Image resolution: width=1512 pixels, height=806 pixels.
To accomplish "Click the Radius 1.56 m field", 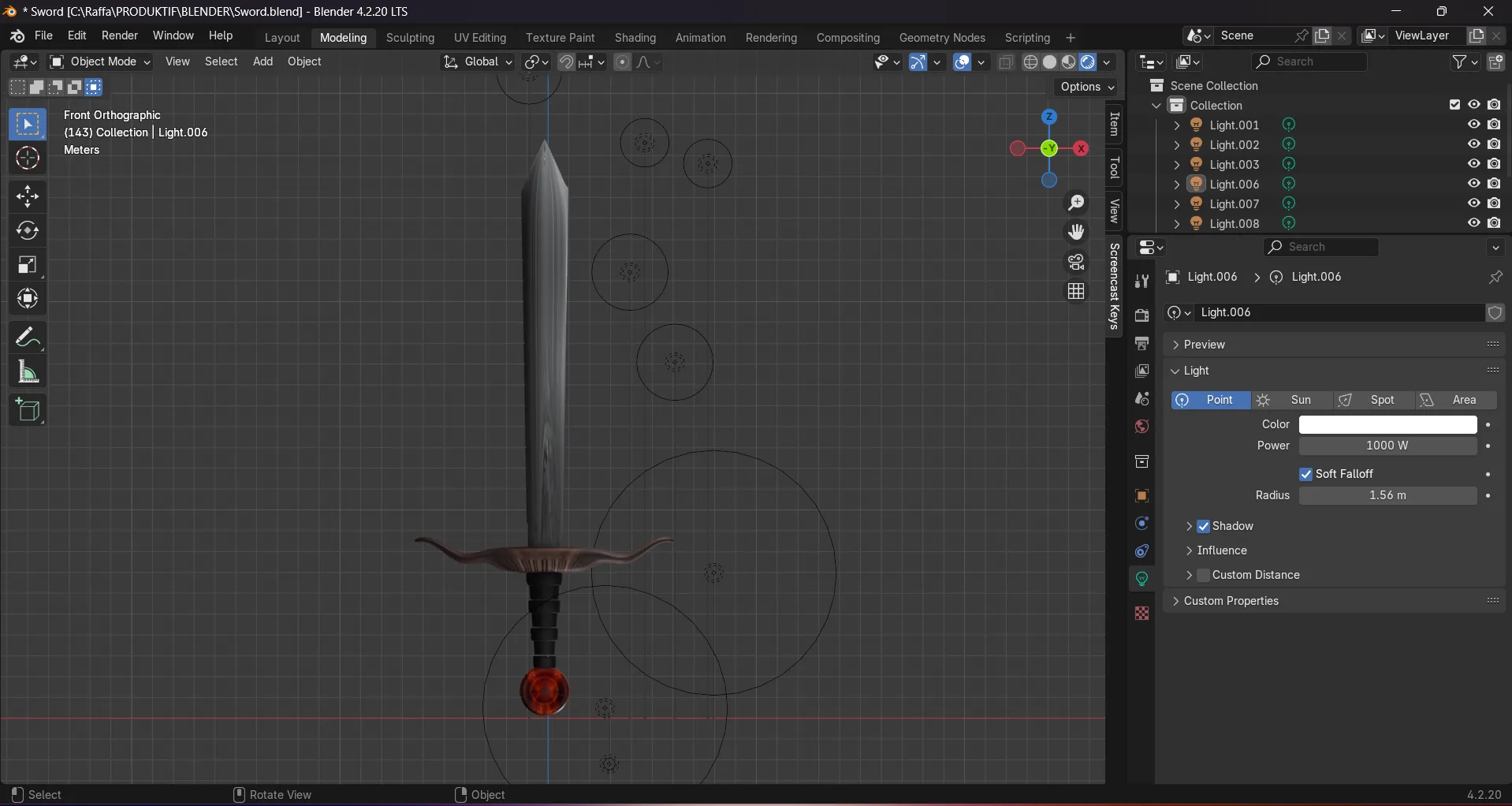I will pos(1387,495).
